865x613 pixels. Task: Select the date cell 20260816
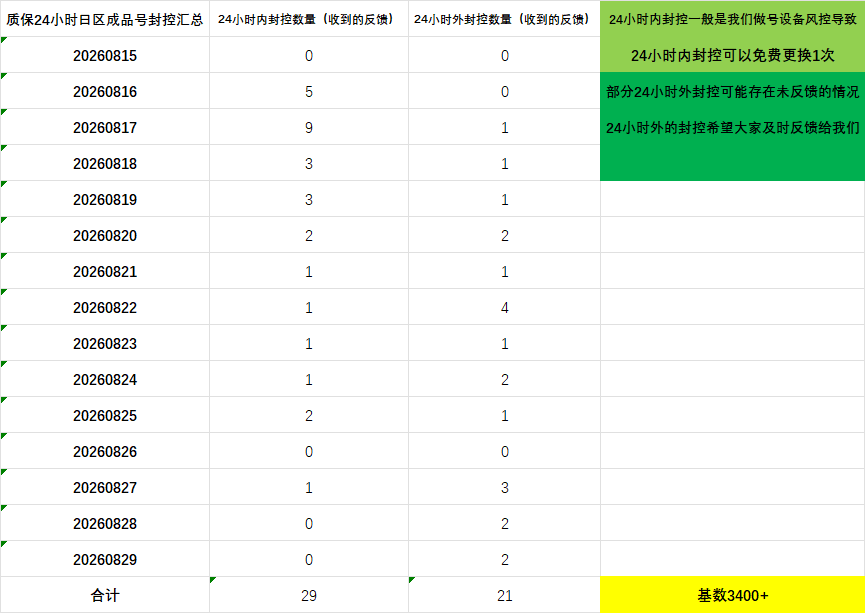click(x=105, y=91)
